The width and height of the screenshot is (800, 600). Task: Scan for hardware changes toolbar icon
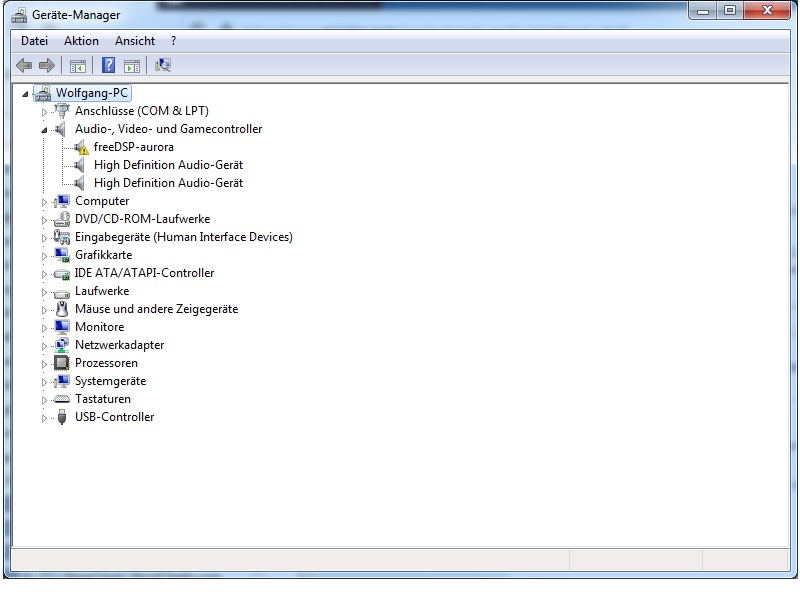(x=162, y=65)
